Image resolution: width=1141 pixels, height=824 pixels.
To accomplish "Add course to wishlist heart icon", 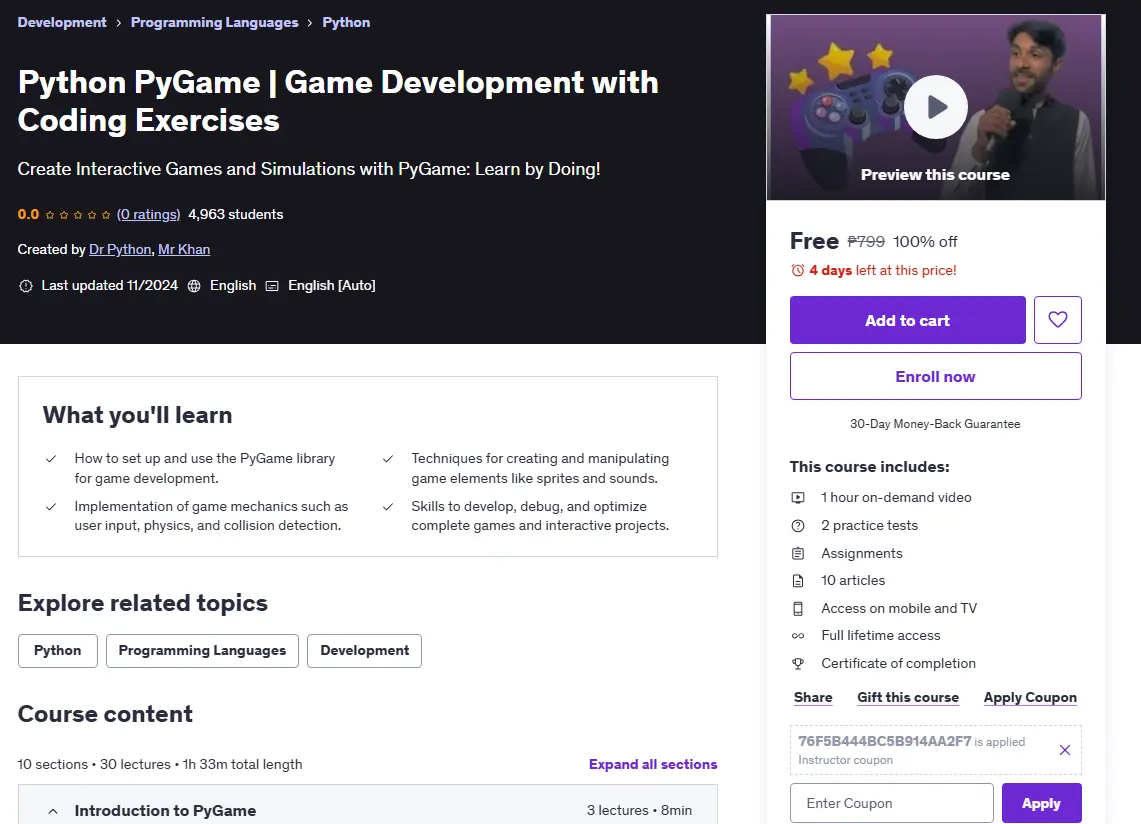I will (x=1057, y=320).
